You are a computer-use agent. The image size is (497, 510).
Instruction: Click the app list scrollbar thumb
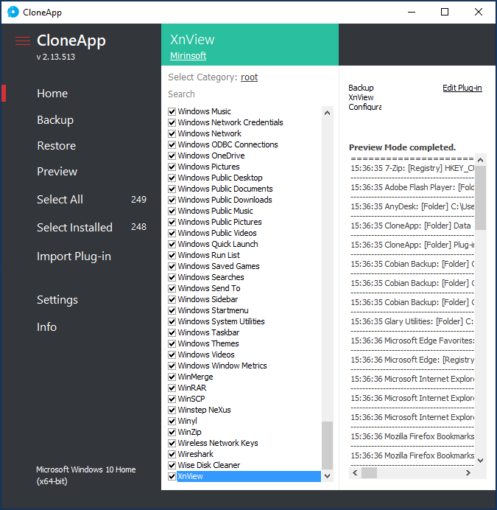[x=327, y=445]
